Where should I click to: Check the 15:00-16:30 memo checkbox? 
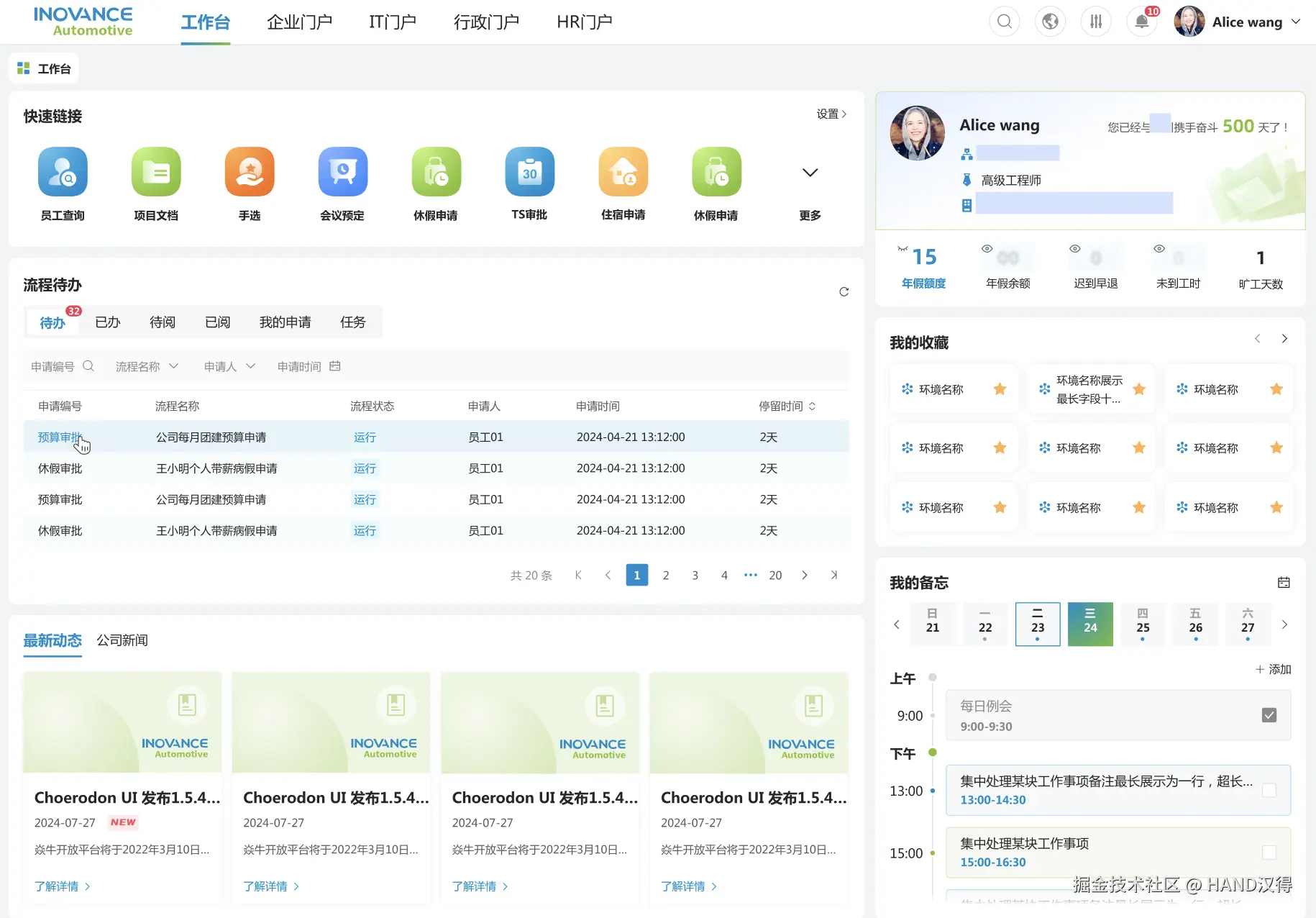tap(1269, 852)
